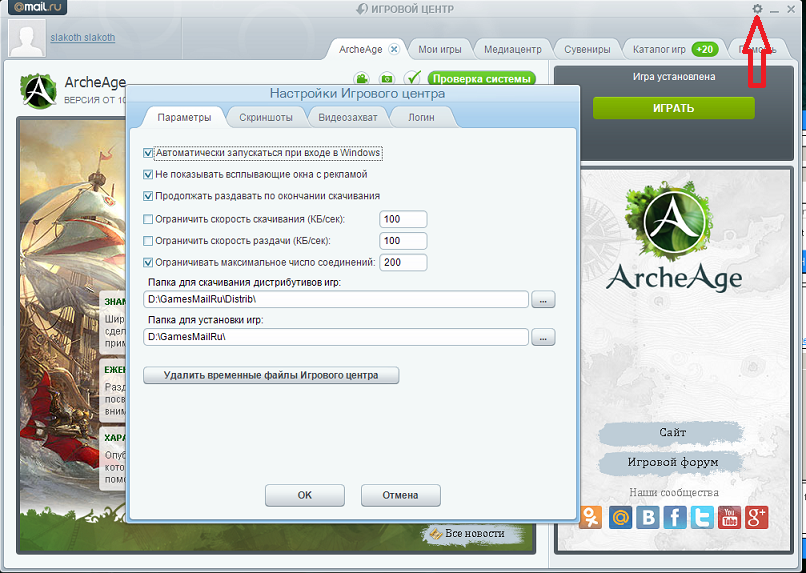The height and width of the screenshot is (573, 806).
Task: Enable Ограничить скорость раздачи checkbox
Action: click(x=148, y=241)
